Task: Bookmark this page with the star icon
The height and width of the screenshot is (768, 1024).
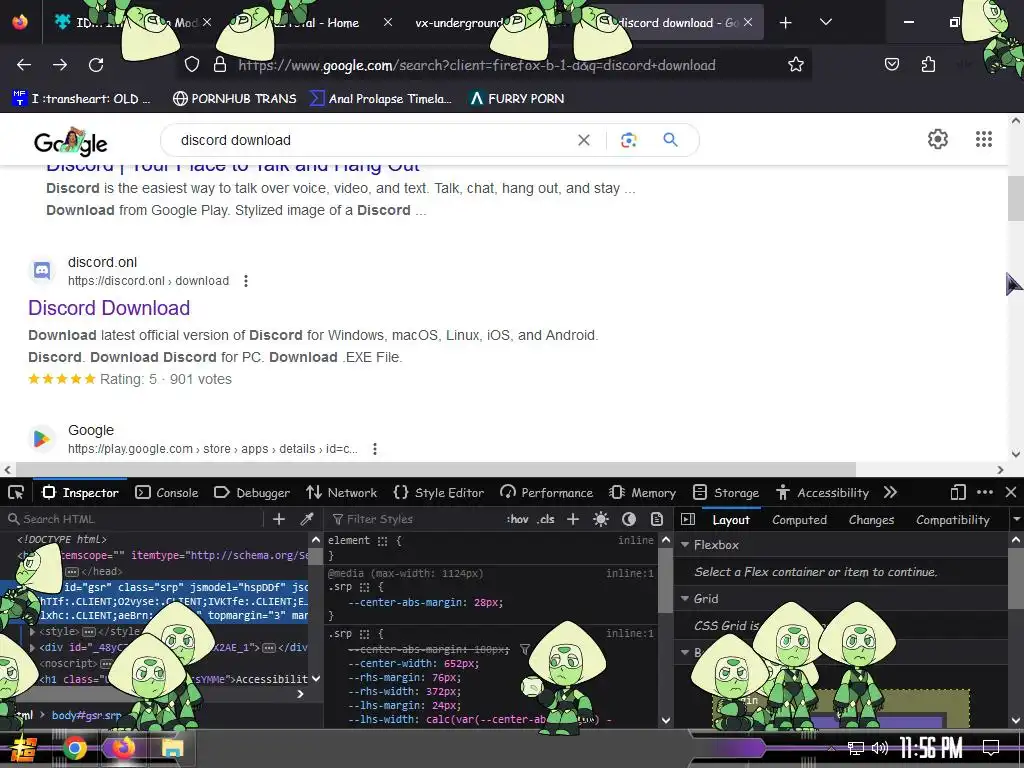Action: [795, 64]
